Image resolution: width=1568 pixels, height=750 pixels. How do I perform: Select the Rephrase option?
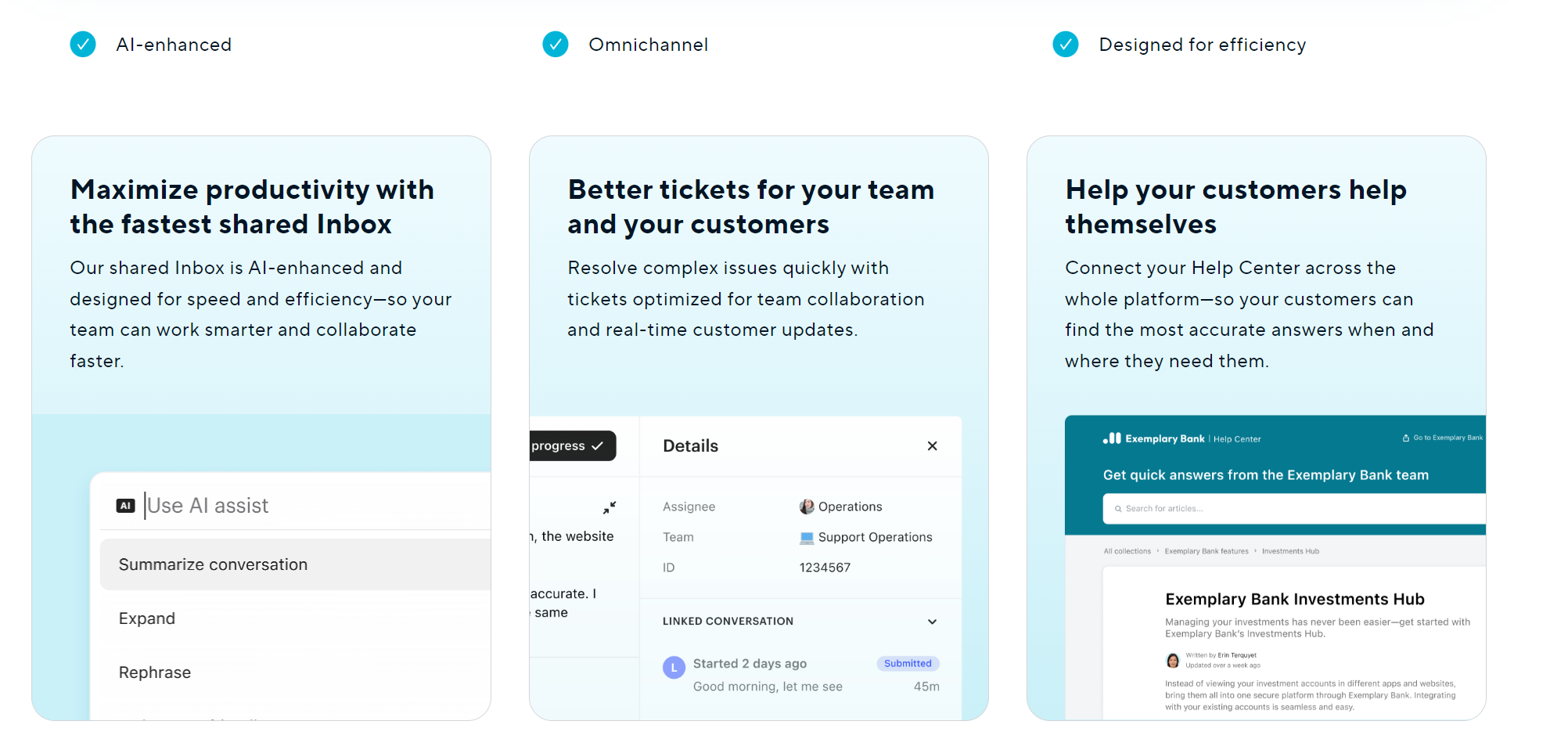pyautogui.click(x=155, y=672)
